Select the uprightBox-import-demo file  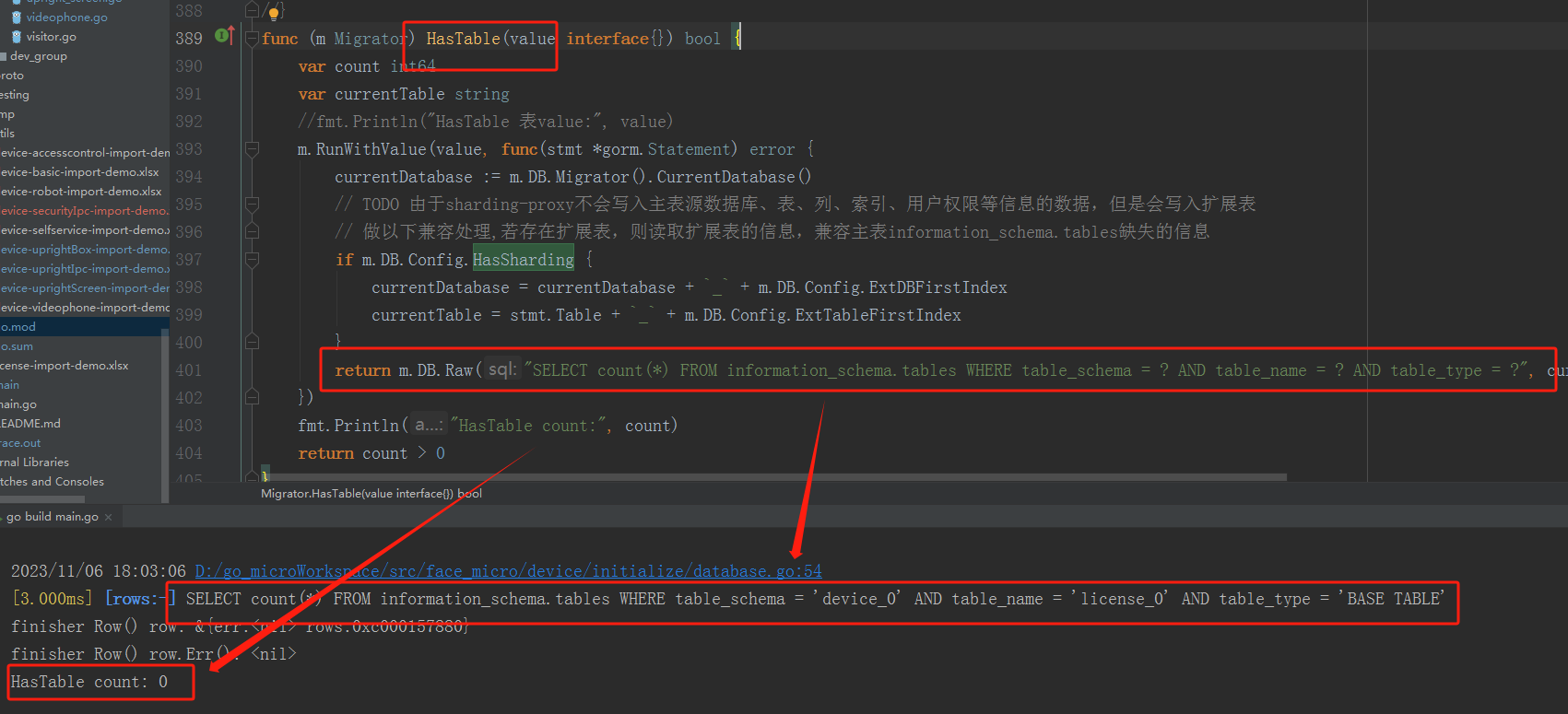pyautogui.click(x=84, y=249)
